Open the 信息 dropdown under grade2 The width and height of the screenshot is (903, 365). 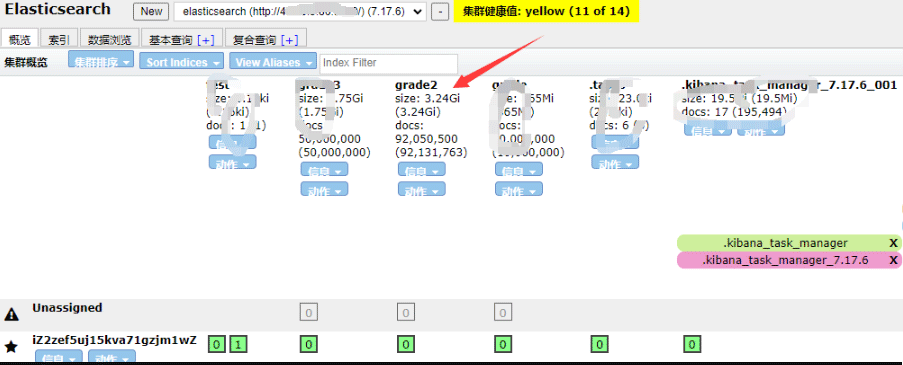[422, 170]
